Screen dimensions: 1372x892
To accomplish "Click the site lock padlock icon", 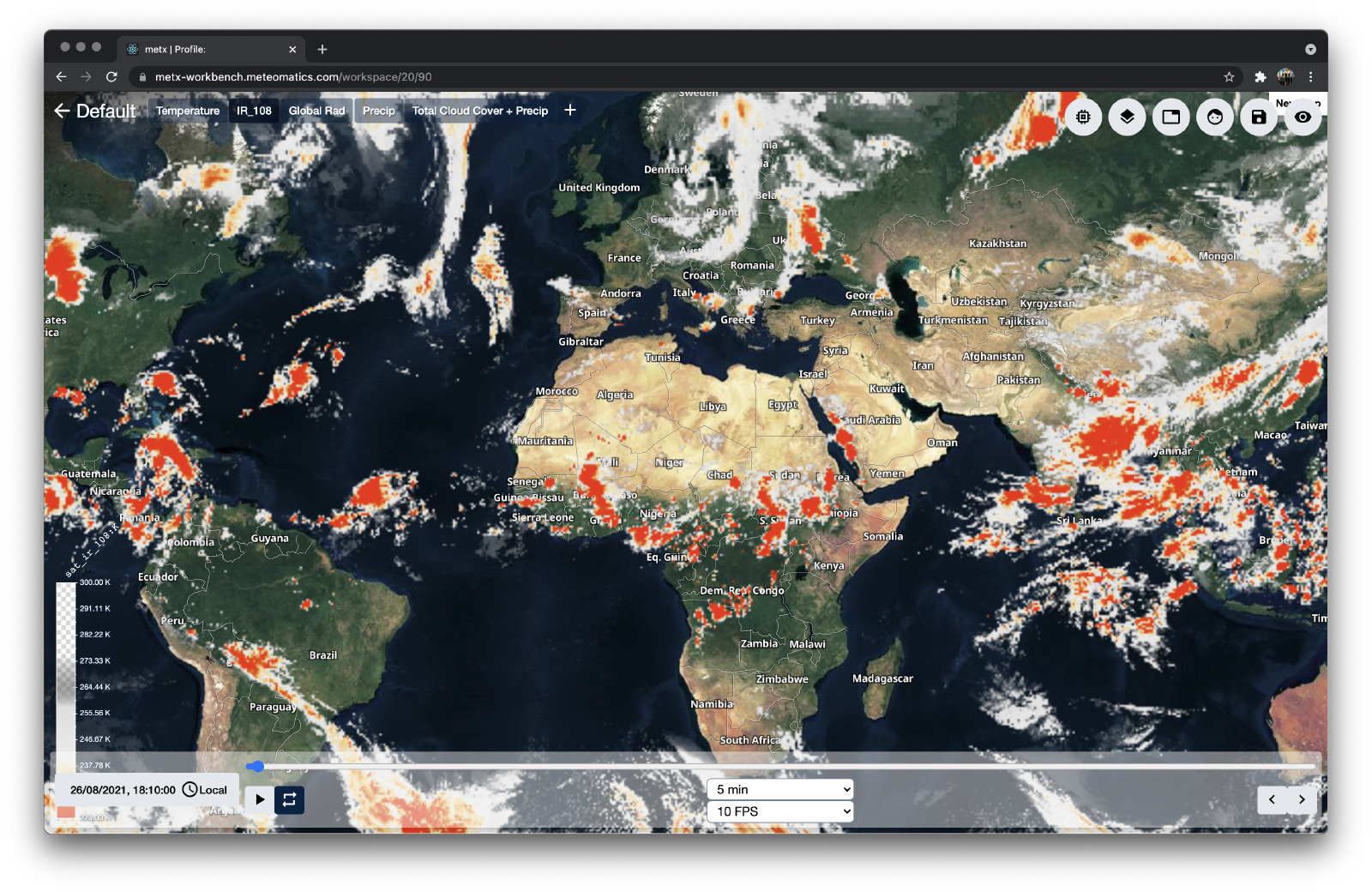I will [x=142, y=76].
